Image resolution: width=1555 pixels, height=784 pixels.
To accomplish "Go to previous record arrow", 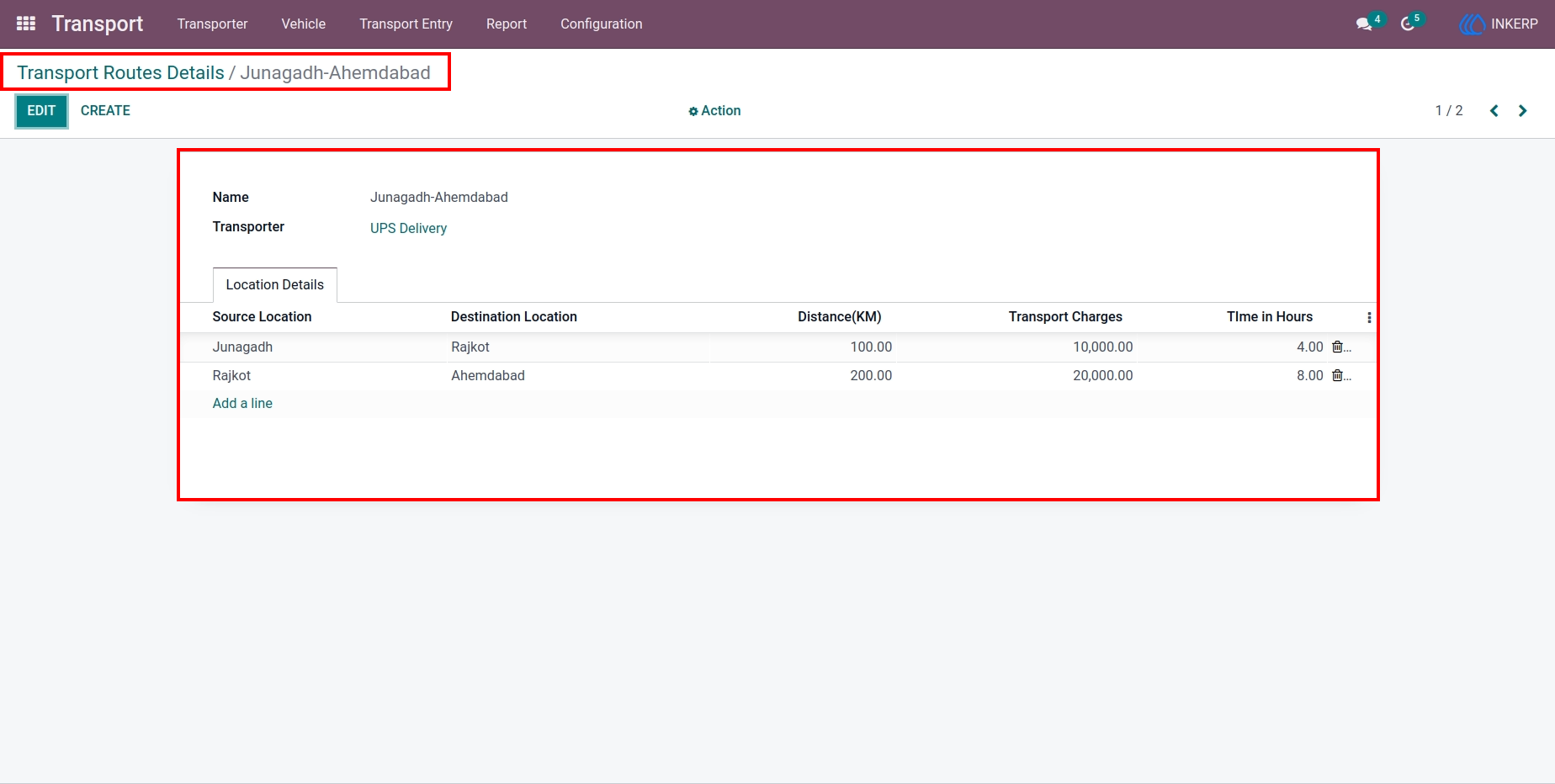I will 1494,111.
